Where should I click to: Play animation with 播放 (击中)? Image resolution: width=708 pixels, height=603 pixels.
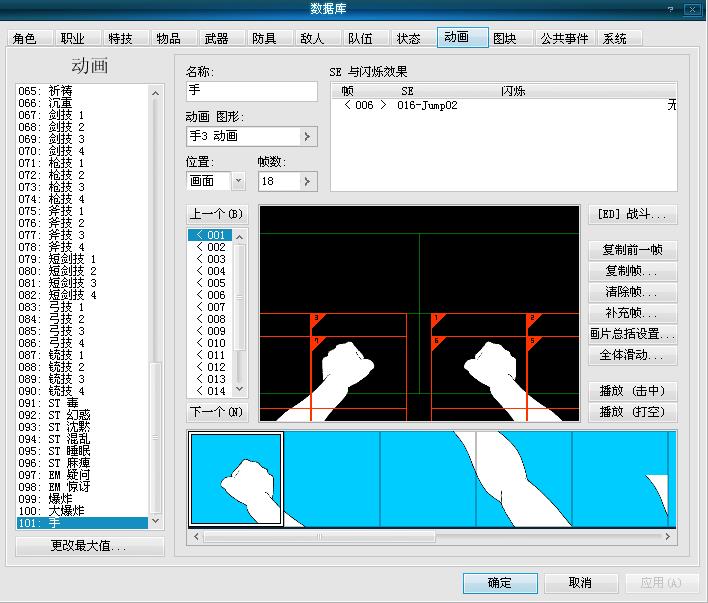[633, 391]
